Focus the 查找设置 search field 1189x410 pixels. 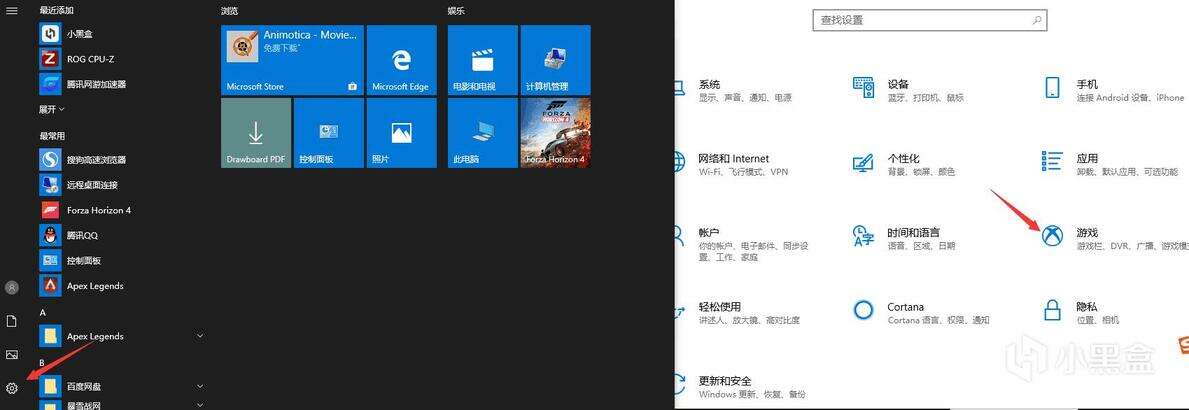coord(930,20)
